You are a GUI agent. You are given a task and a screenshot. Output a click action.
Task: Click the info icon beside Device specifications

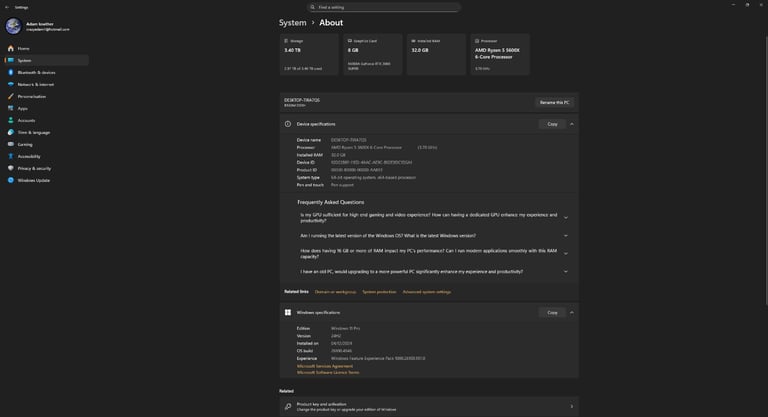[288, 124]
